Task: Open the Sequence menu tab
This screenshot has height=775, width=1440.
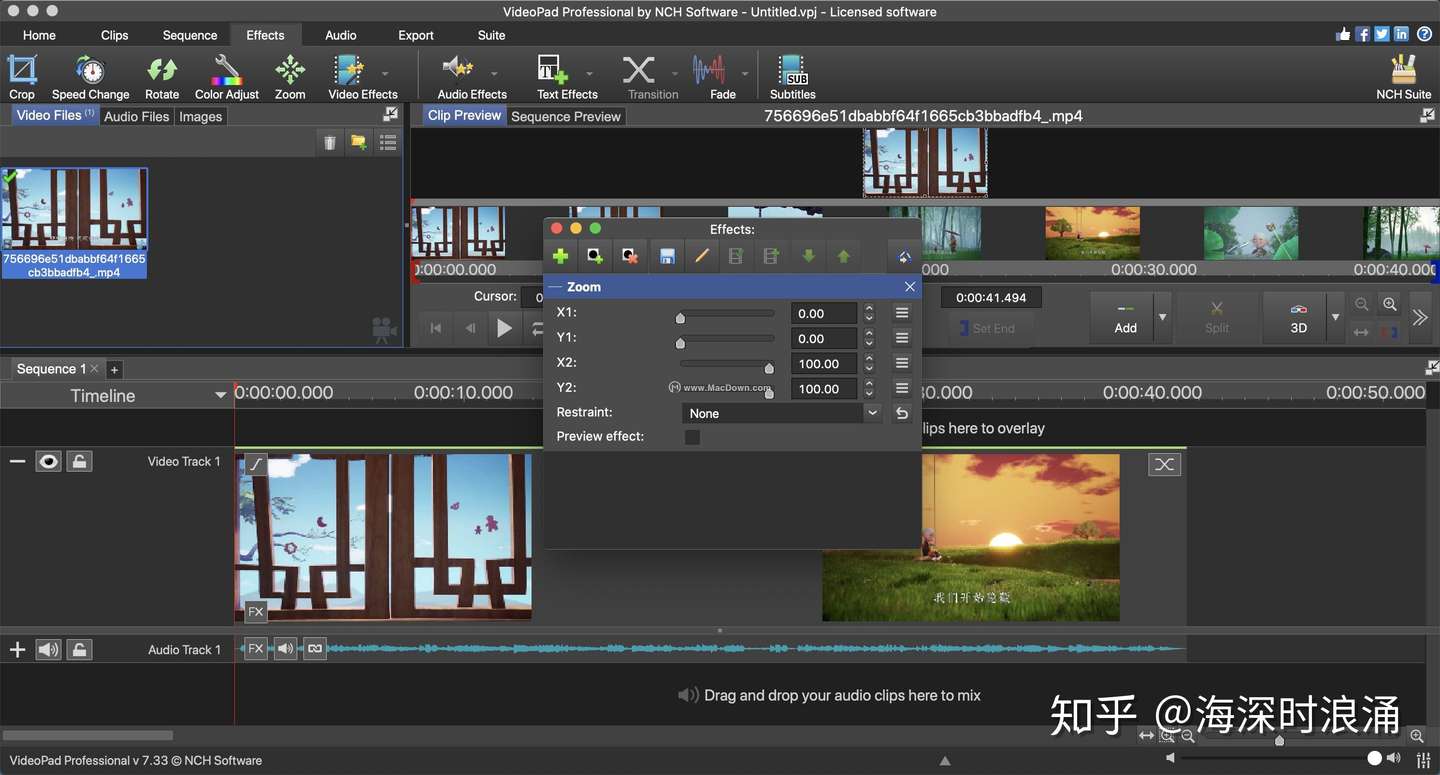Action: [x=190, y=35]
